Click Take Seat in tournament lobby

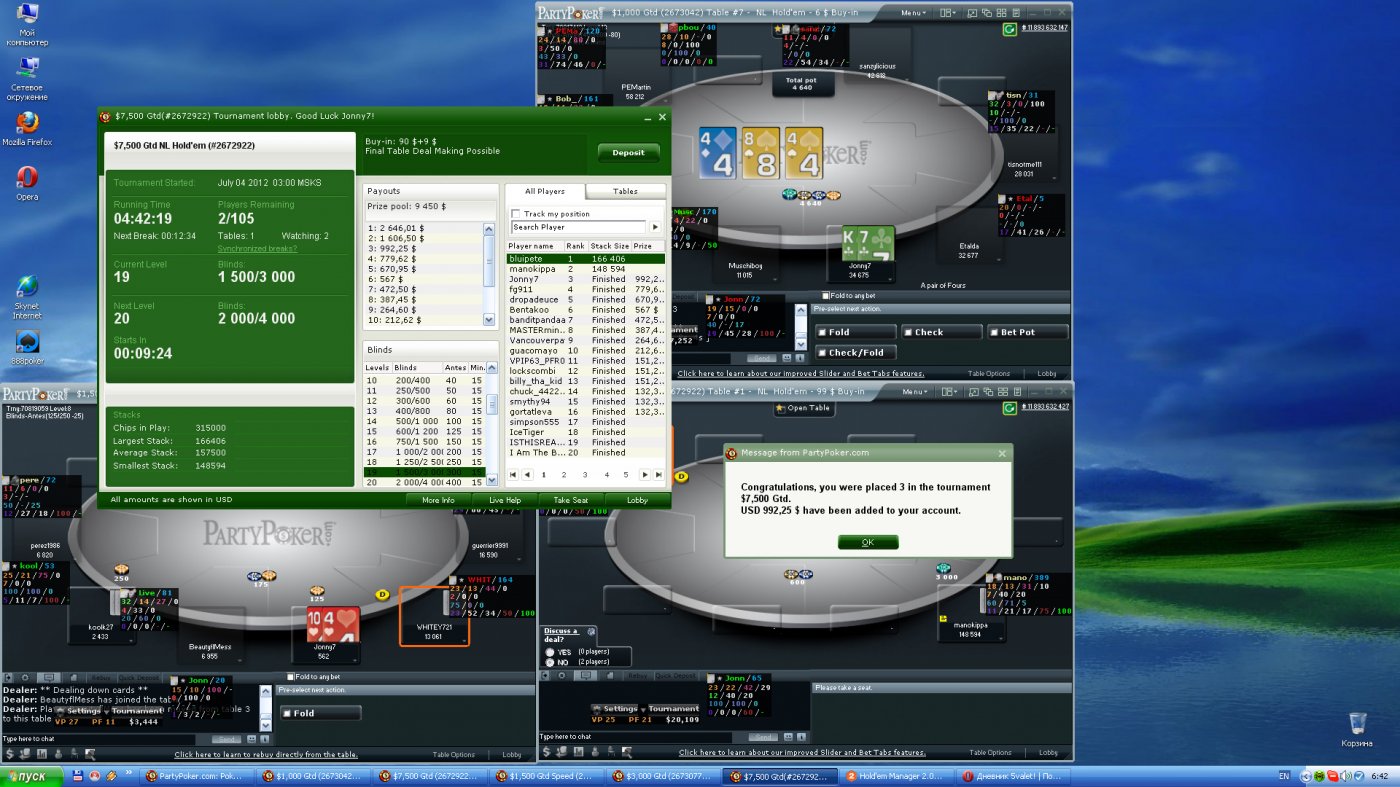point(570,500)
